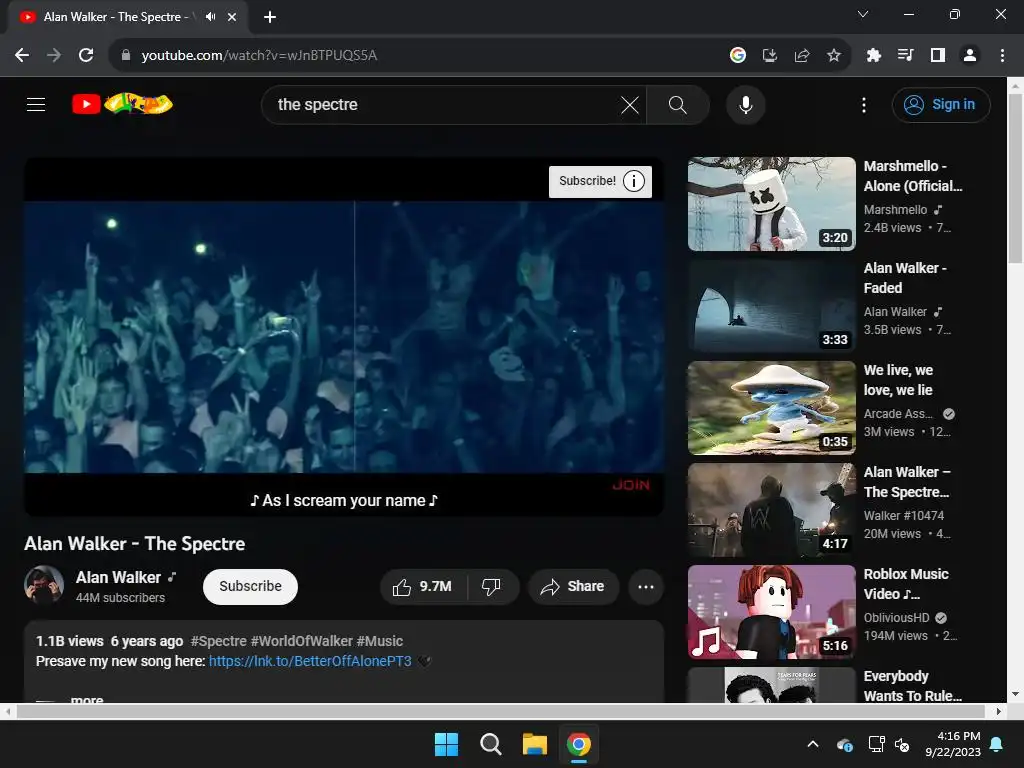1024x768 pixels.
Task: Go to YouTube home via logo
Action: tap(122, 104)
